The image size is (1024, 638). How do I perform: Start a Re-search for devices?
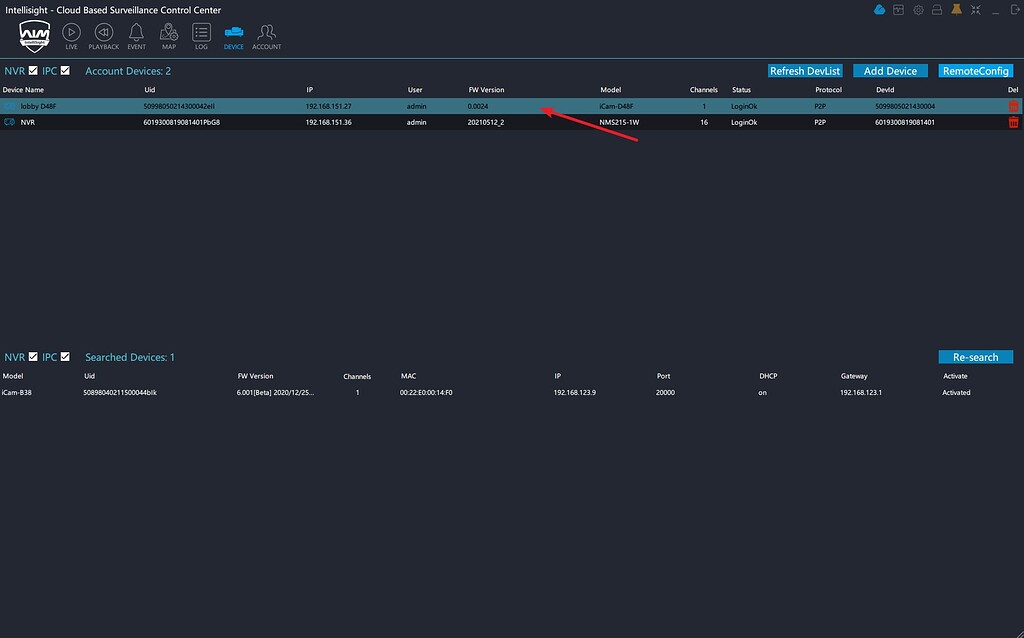click(x=975, y=356)
